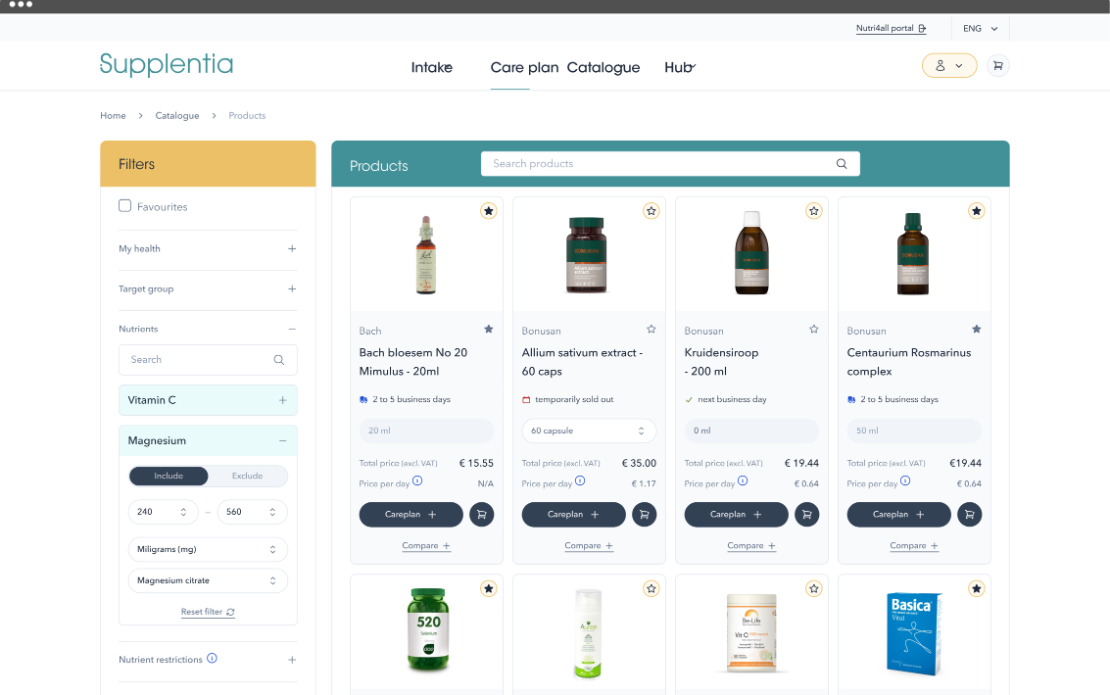The height and width of the screenshot is (695, 1110).
Task: Open the Magnesium citrate form dropdown
Action: [x=207, y=580]
